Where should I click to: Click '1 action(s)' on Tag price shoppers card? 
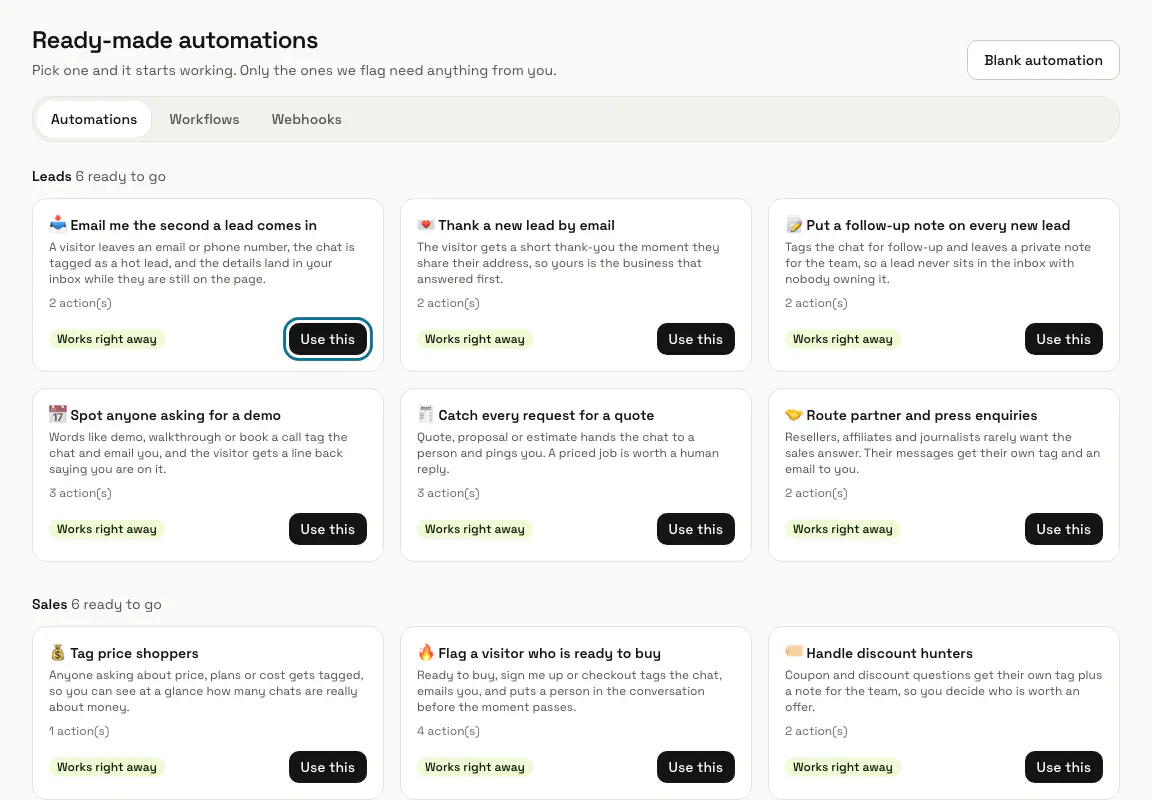tap(79, 731)
